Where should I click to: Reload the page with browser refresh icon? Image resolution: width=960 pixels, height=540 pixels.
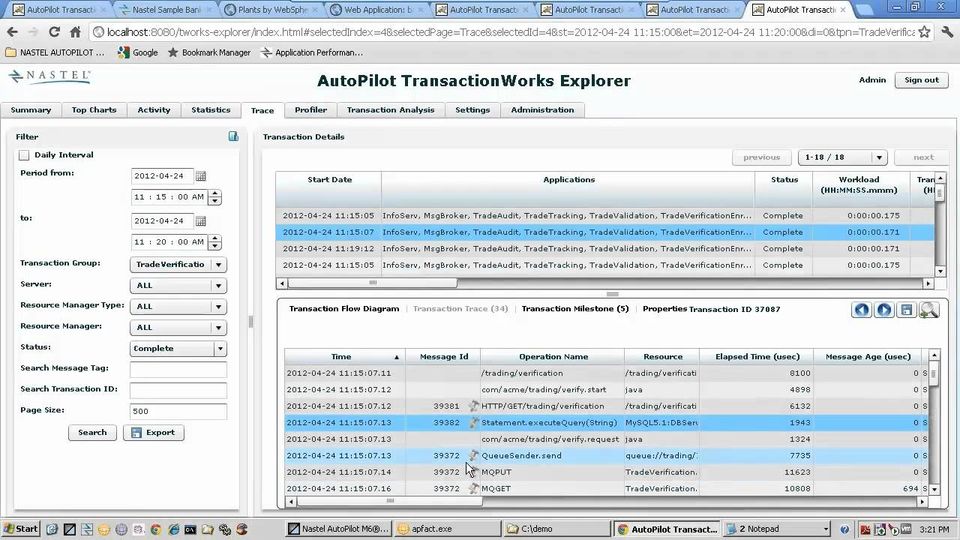(54, 32)
